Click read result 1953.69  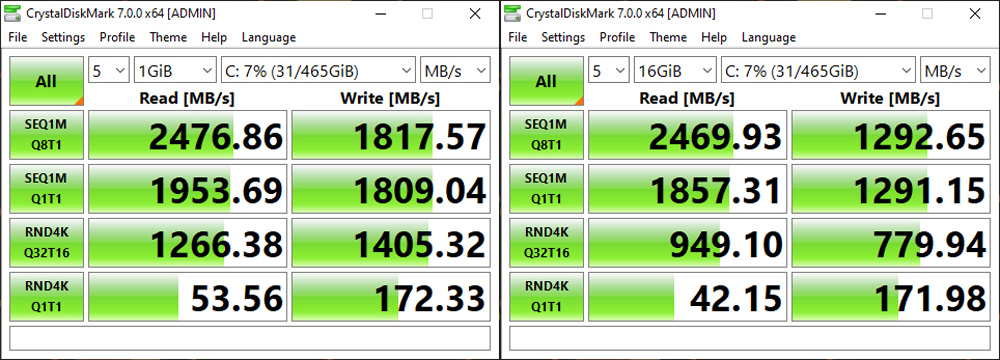[188, 189]
